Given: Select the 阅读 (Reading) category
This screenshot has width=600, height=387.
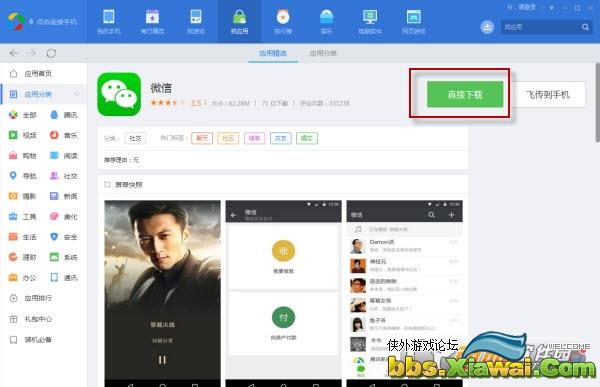Looking at the screenshot, I should point(64,155).
